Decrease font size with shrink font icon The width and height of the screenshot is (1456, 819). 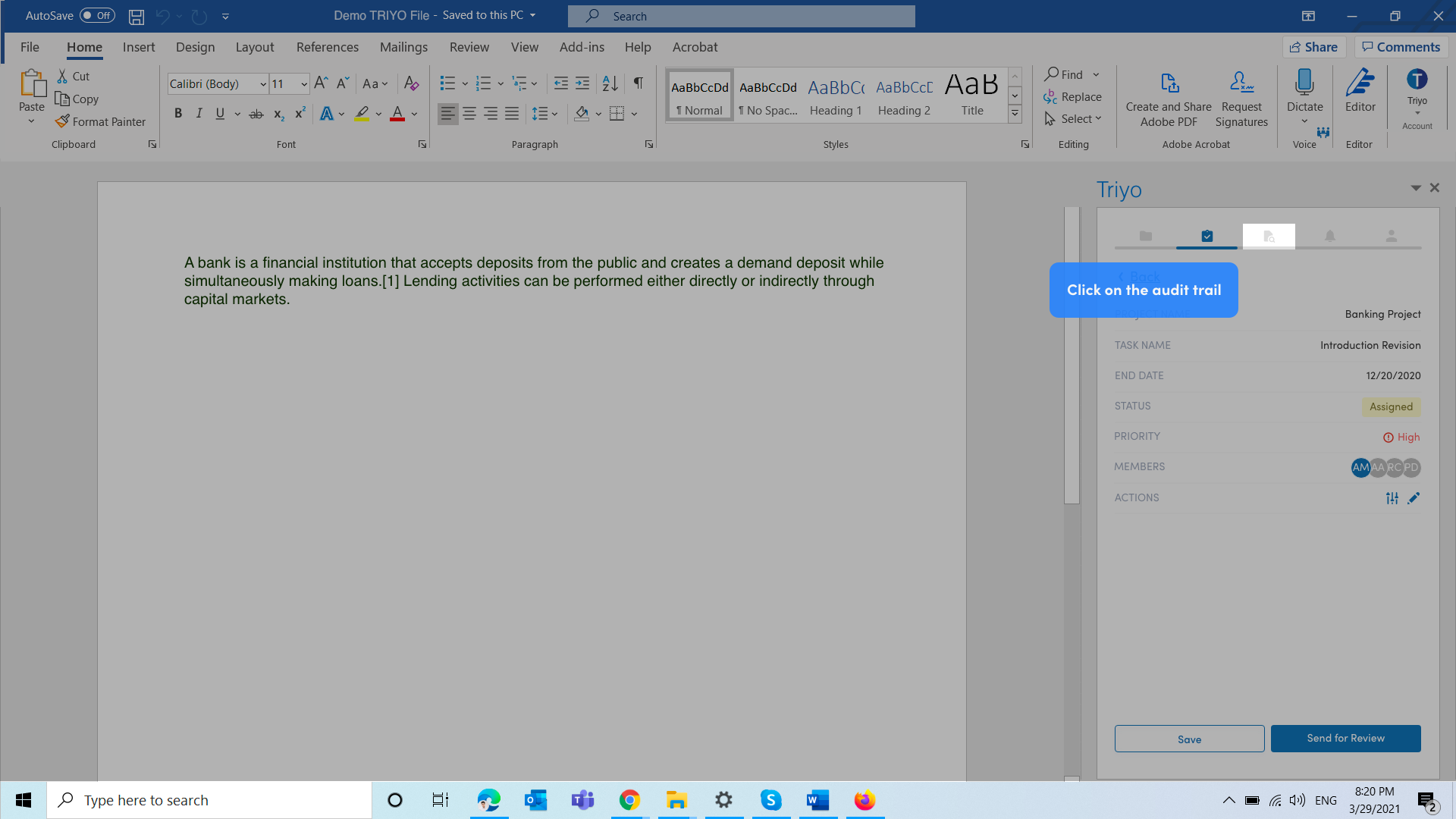tap(342, 83)
